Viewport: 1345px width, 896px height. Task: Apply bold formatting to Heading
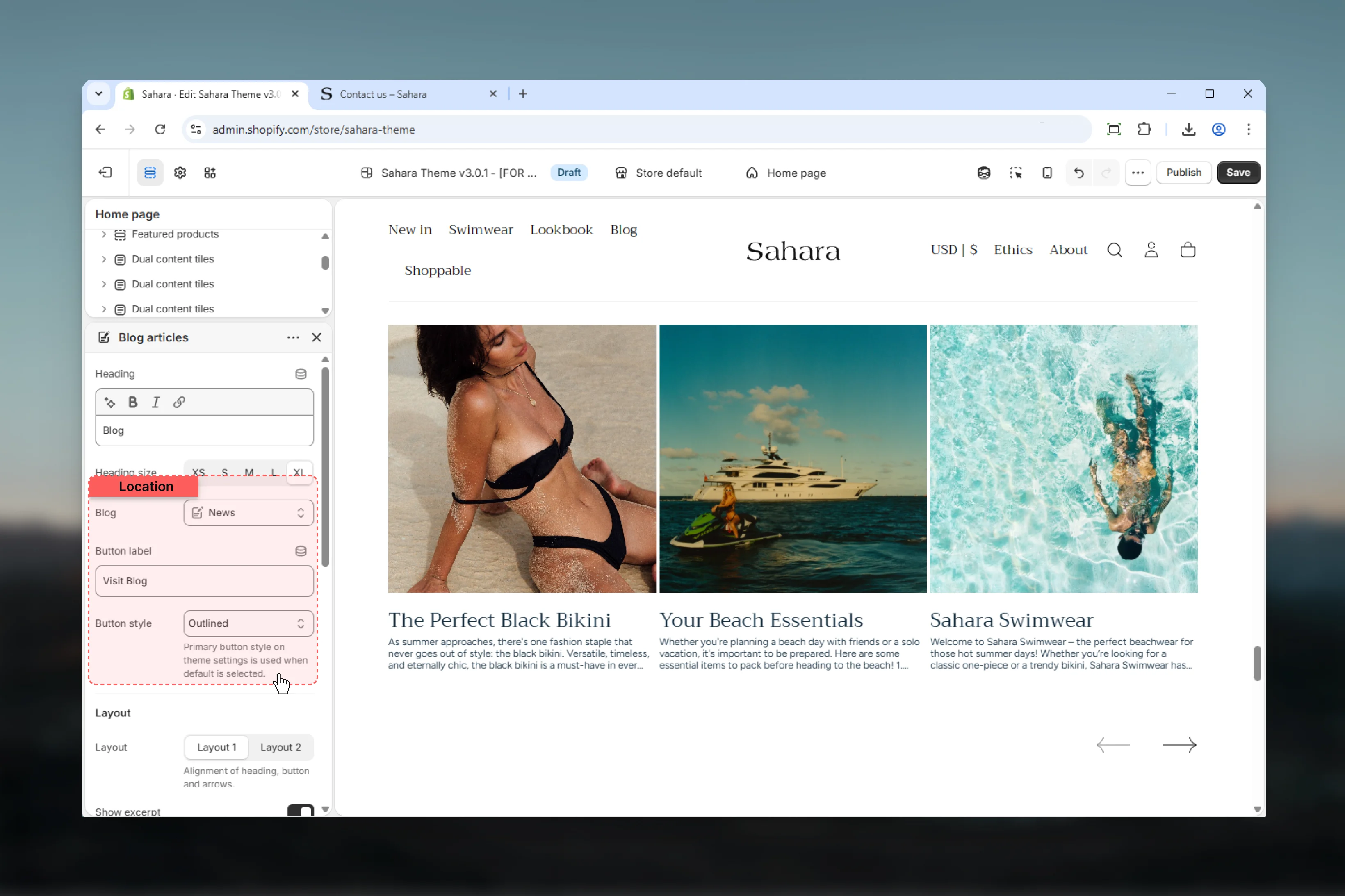132,402
